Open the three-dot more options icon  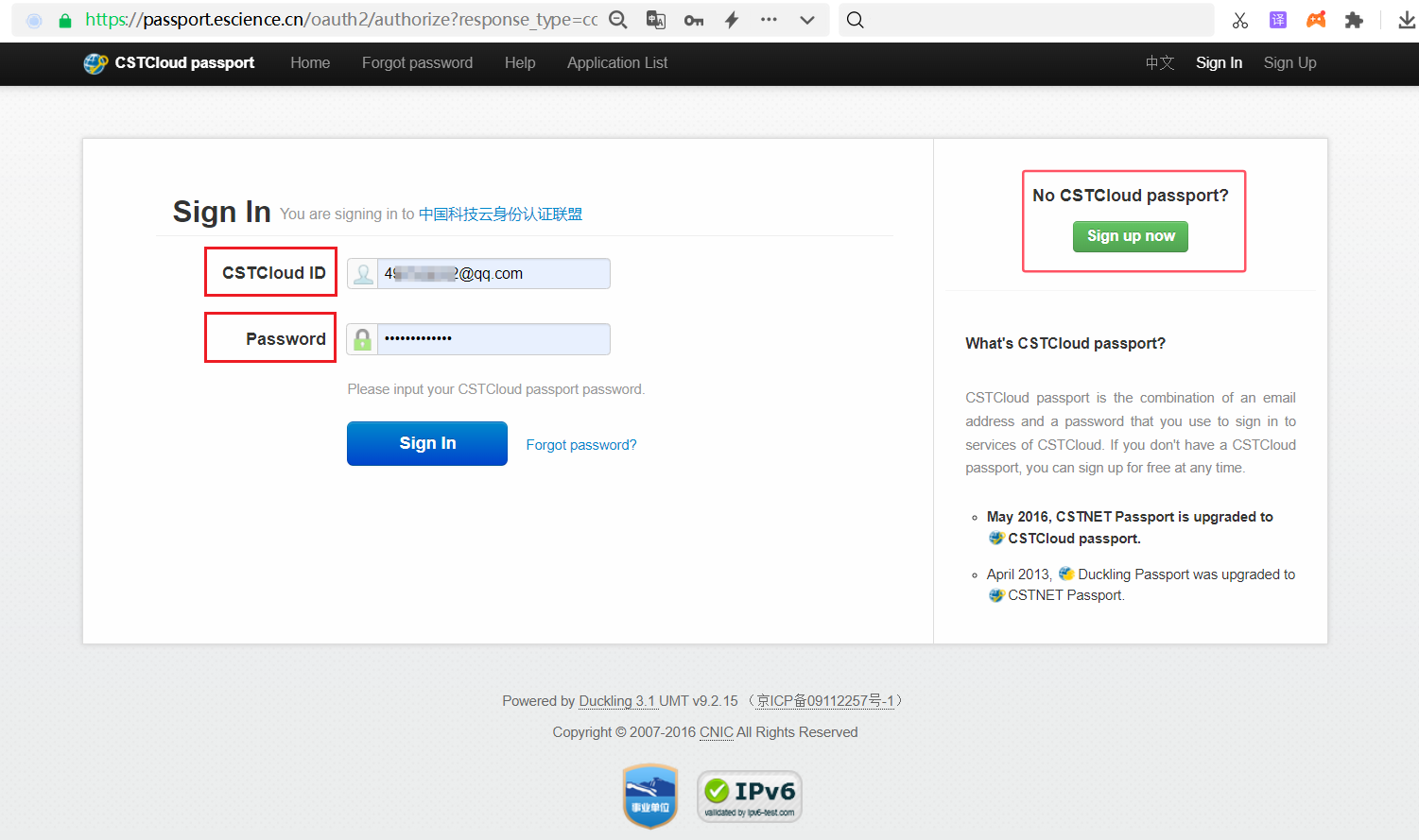point(769,20)
